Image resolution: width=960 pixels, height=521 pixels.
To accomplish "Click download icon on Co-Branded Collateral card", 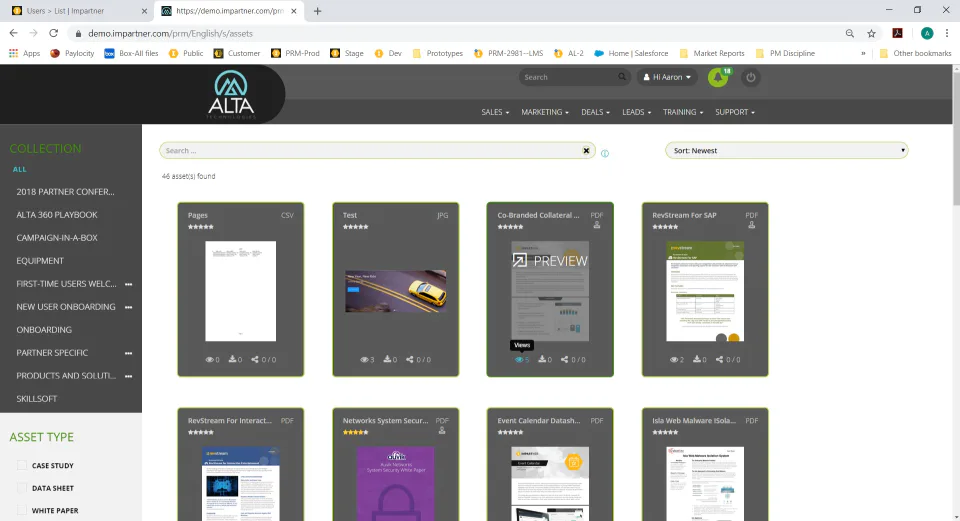I will point(542,359).
